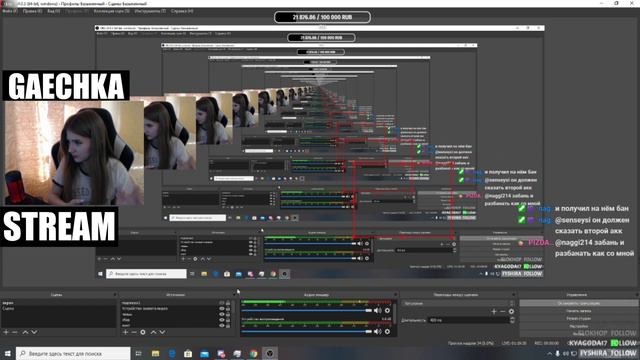640x360 pixels.
Task: Open Windows Start menu
Action: click(x=7, y=353)
